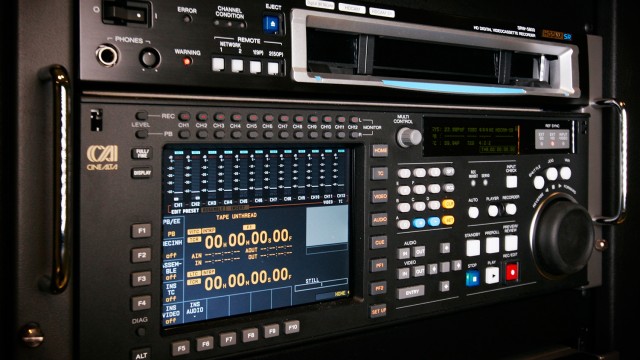Click the PREROLL button
This screenshot has width=640, height=360.
492,245
